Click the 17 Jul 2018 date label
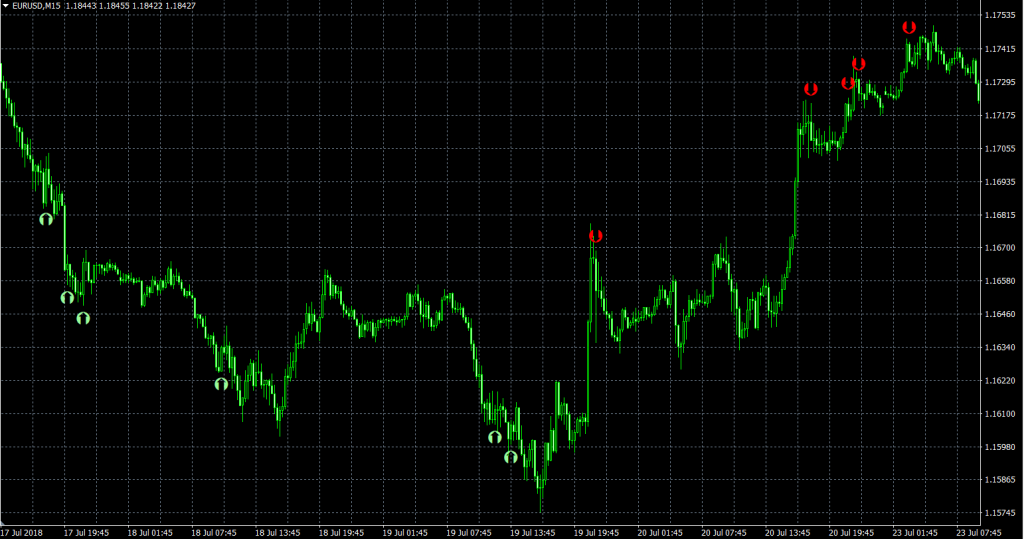Screen dimensions: 1024x539 (22, 532)
